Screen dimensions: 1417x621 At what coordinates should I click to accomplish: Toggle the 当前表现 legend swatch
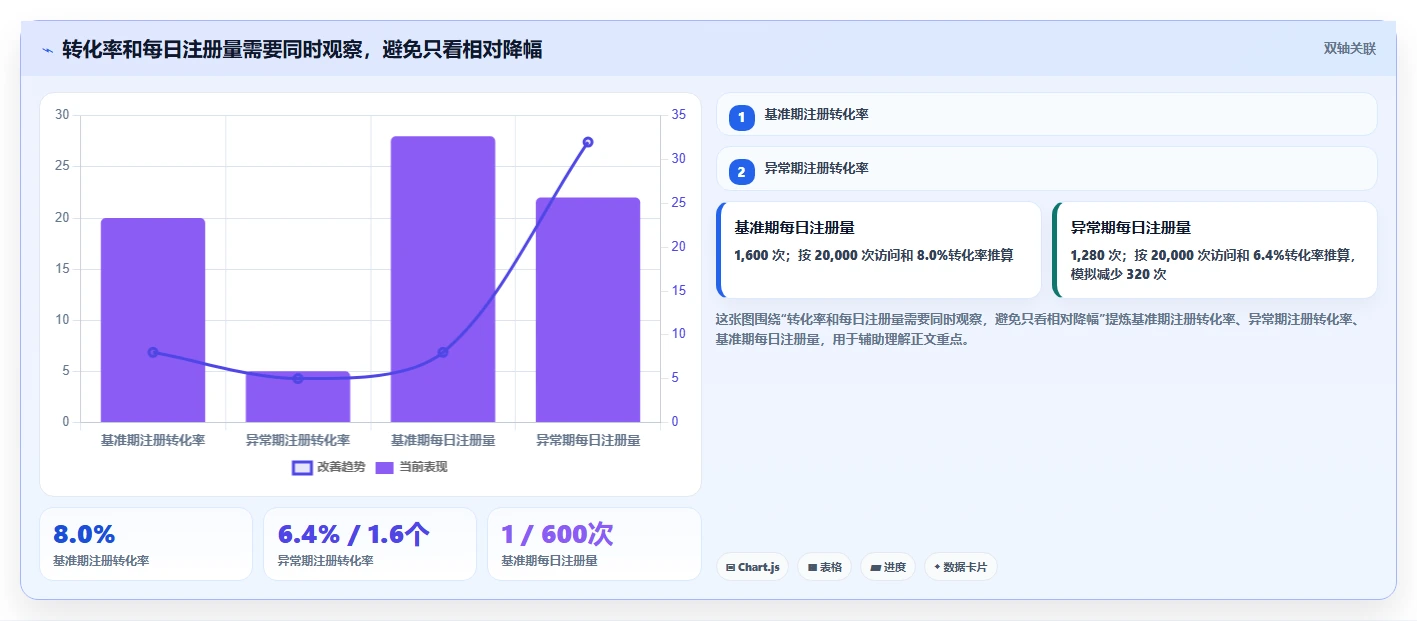(385, 467)
